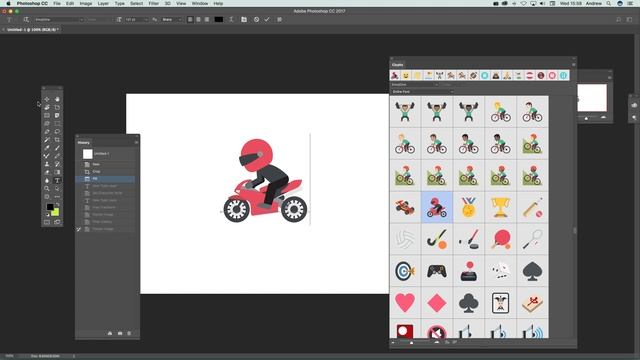Open the Photoshop CC application menu
The width and height of the screenshot is (640, 360).
coord(32,3)
